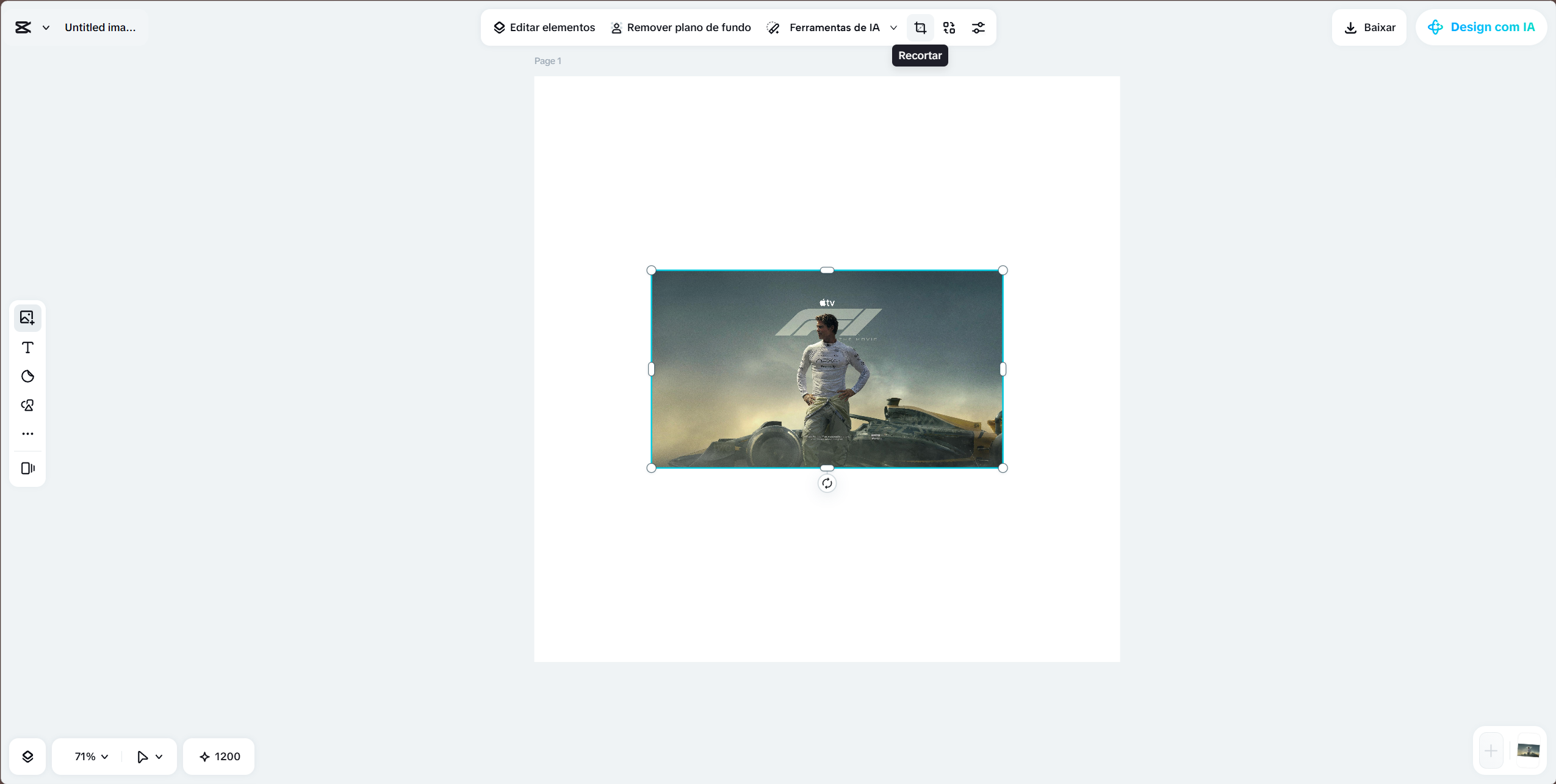Click Remover plano de fundo
The height and width of the screenshot is (784, 1556).
click(x=680, y=27)
